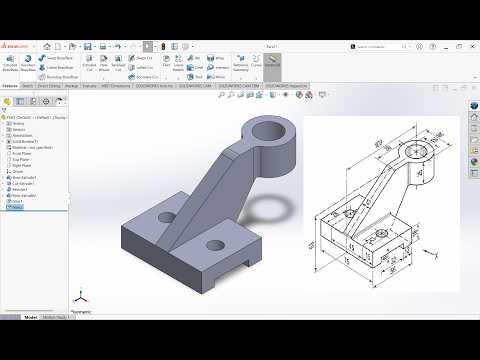Choose the Swept Boss/Base tool
Screen dimensions: 480x360
(x=56, y=58)
